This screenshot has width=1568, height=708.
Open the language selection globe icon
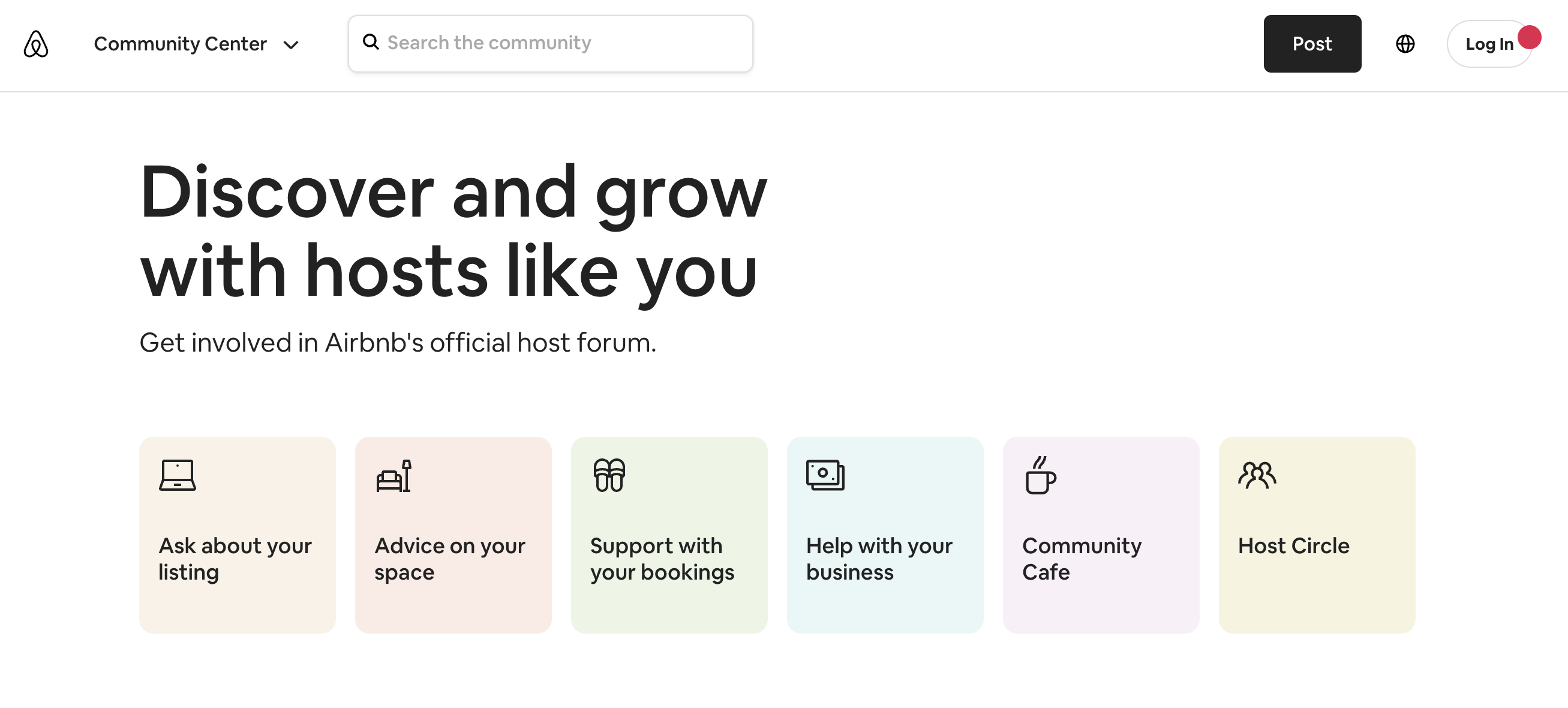coord(1405,44)
